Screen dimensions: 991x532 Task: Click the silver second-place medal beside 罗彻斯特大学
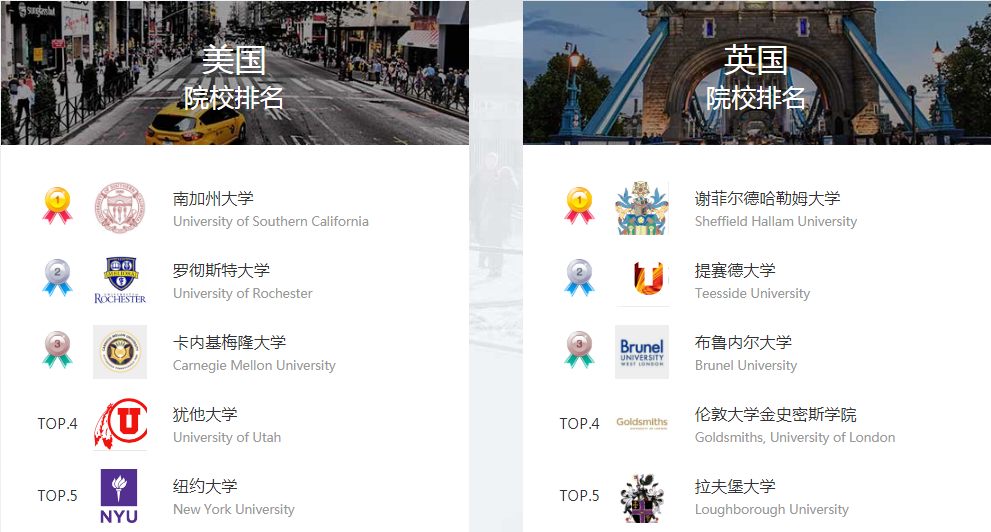58,278
